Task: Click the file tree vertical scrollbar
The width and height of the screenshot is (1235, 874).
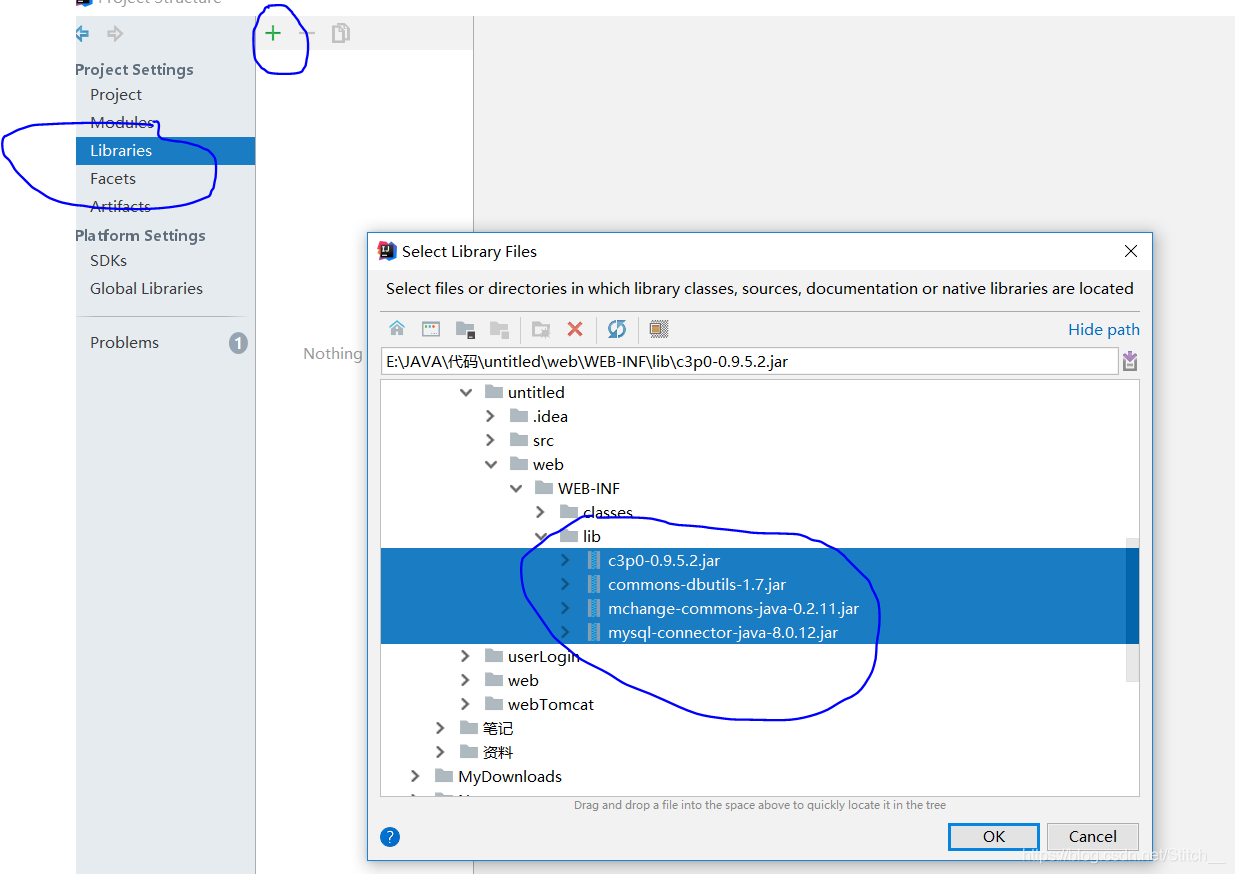Action: [x=1132, y=610]
